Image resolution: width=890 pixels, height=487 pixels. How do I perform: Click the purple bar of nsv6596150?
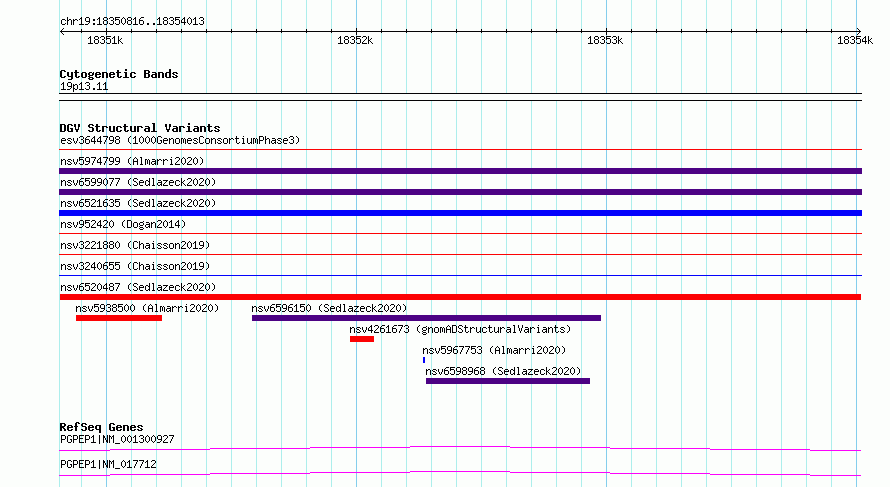(426, 318)
